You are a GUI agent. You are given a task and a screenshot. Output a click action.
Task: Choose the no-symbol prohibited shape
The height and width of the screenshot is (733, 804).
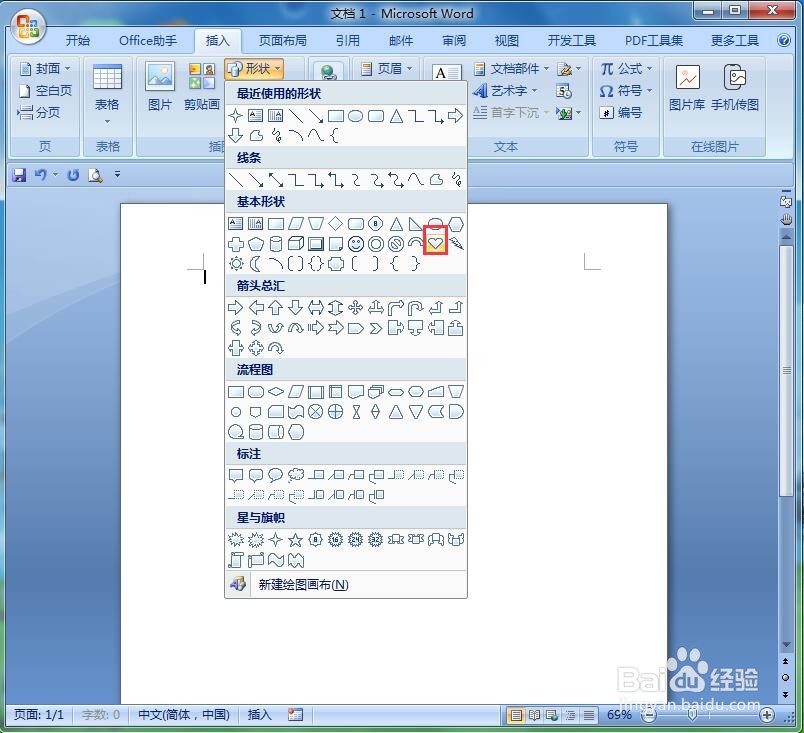395,244
